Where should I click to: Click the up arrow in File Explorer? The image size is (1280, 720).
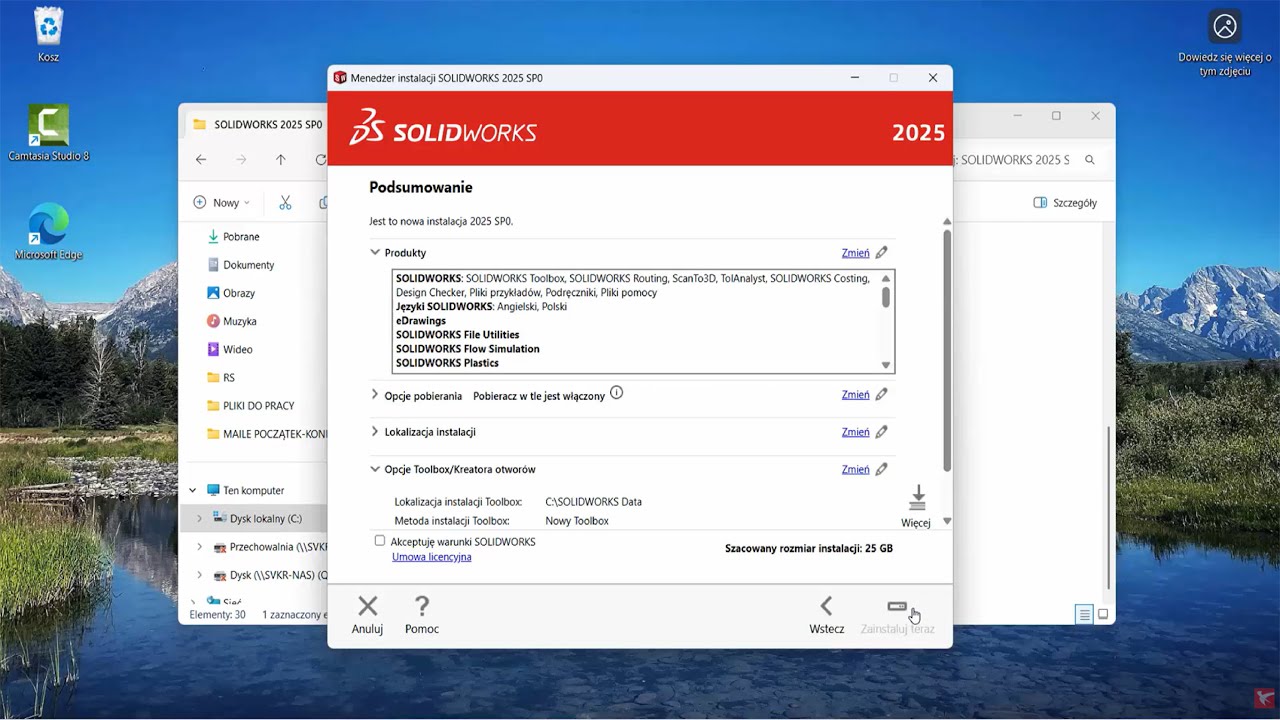click(281, 160)
